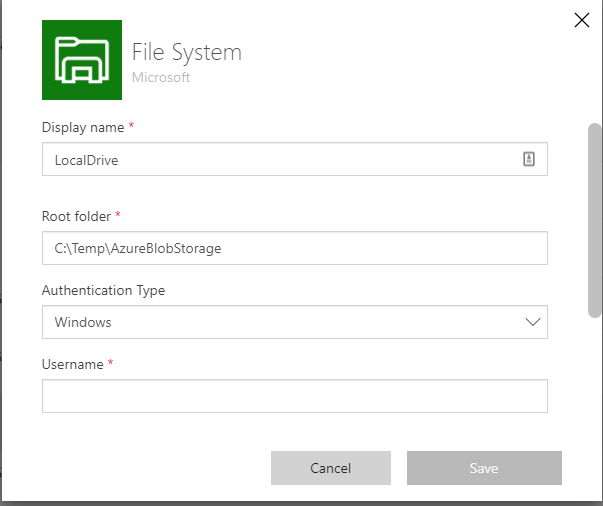Screen dimensions: 603x506
Task: Click the Username label
Action: (x=73, y=364)
